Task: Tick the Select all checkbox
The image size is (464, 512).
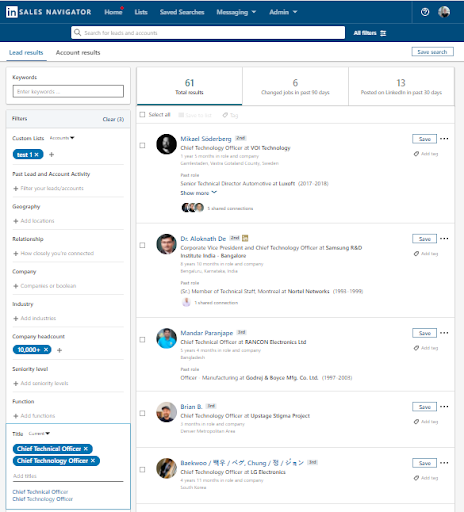Action: pos(142,114)
